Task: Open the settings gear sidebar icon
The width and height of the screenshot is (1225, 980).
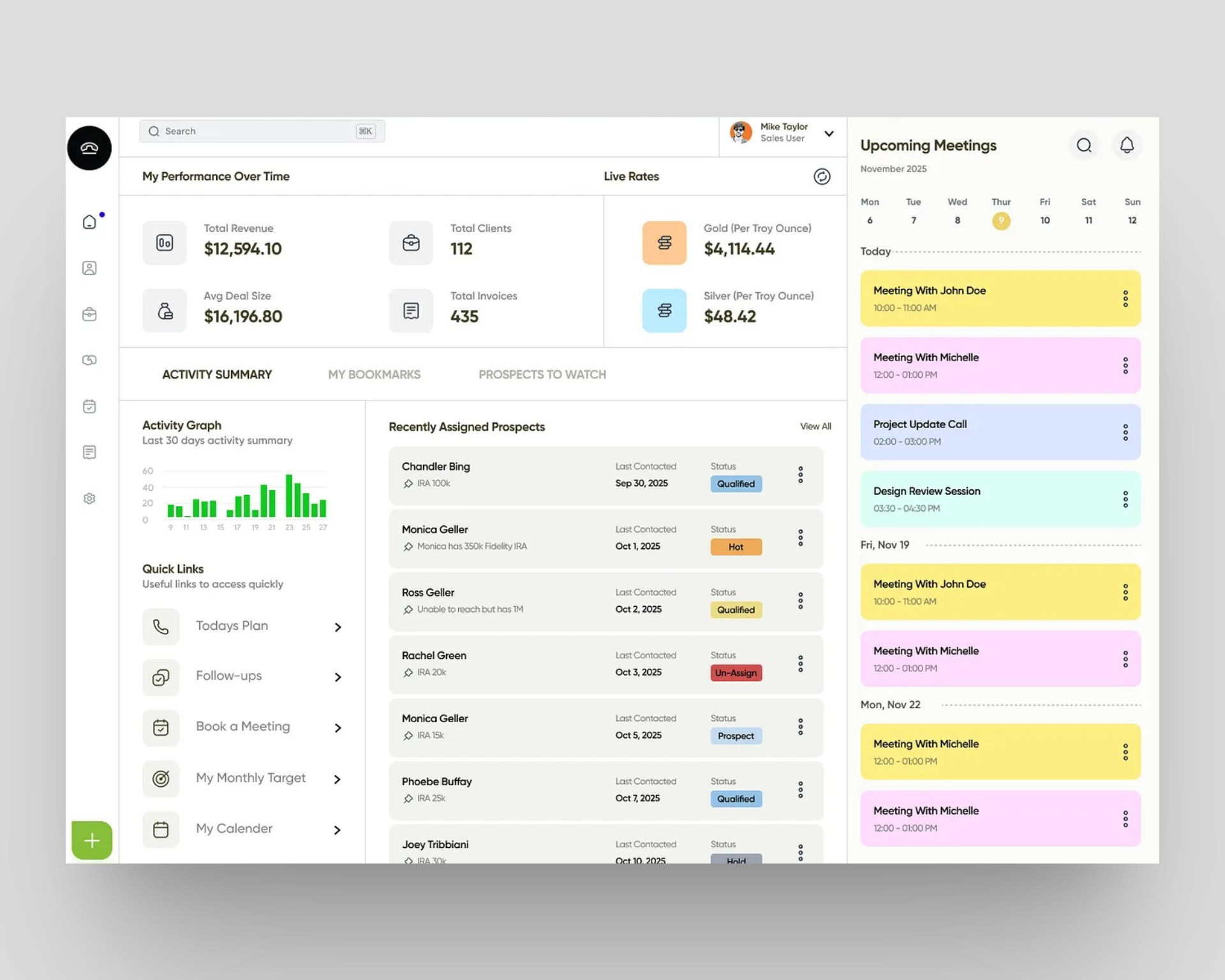Action: [x=89, y=498]
